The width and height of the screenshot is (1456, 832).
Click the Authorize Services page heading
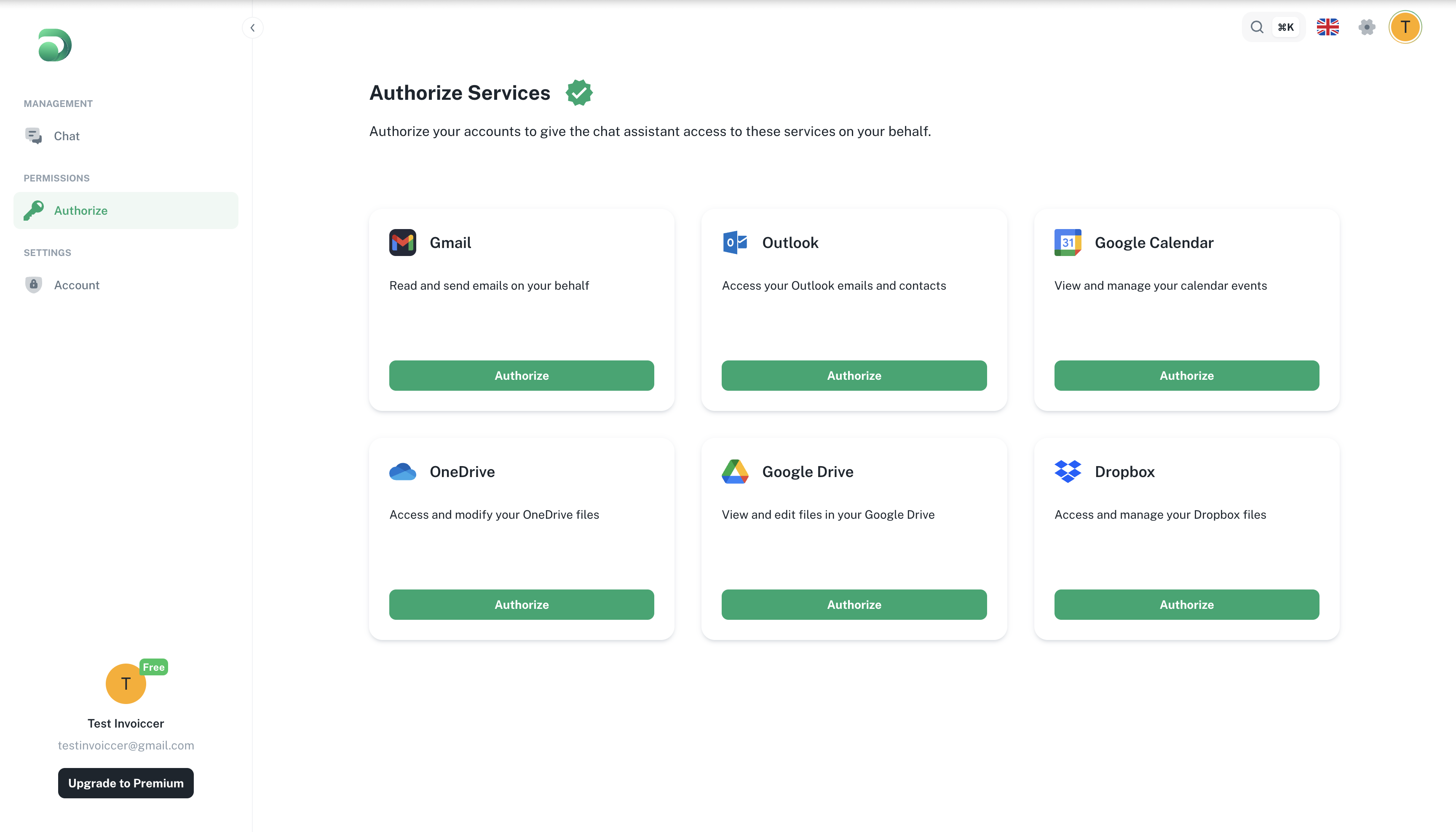[x=460, y=93]
